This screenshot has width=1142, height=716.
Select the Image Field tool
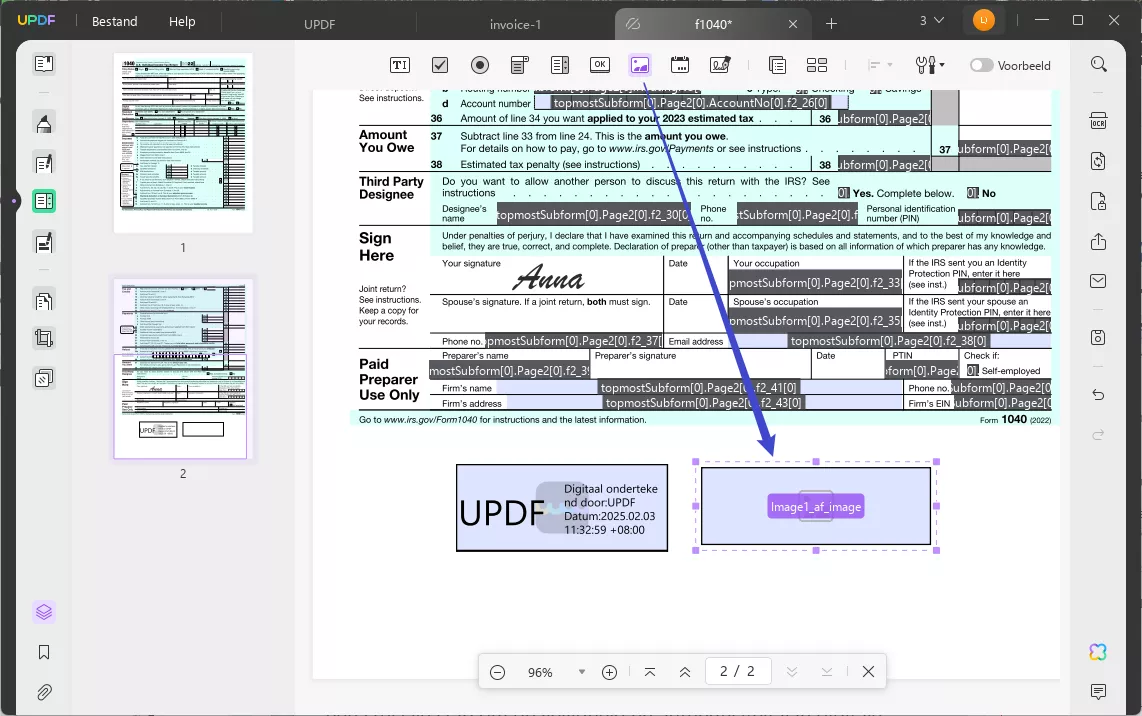[x=639, y=66]
